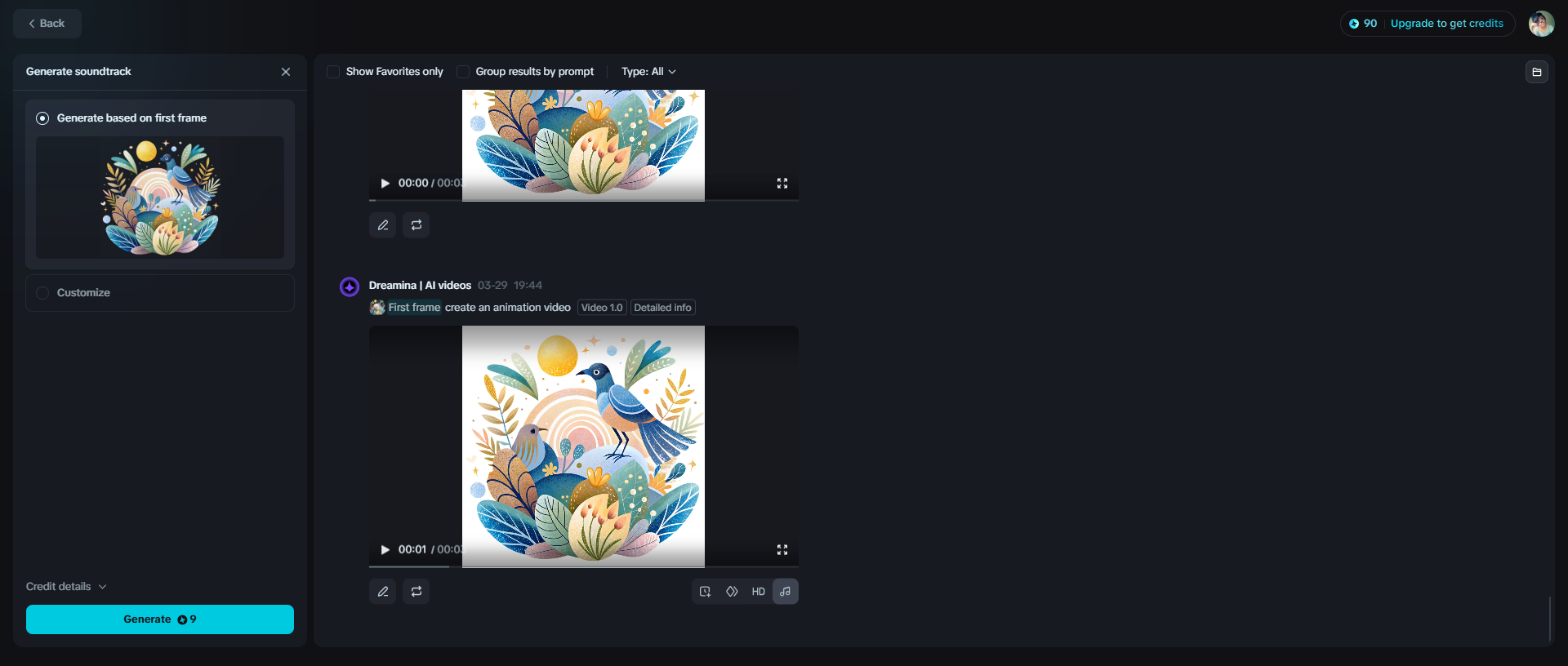Open the Type: All dropdown
The height and width of the screenshot is (666, 1568).
[x=648, y=72]
